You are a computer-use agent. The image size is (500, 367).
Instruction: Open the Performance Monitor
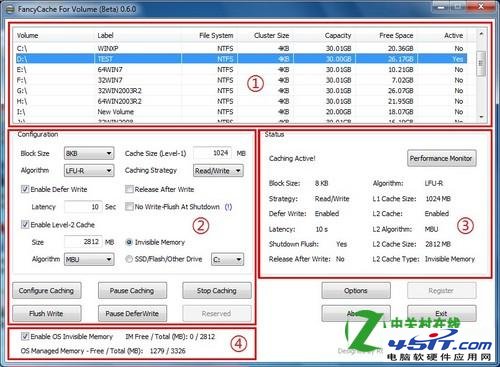pos(441,158)
